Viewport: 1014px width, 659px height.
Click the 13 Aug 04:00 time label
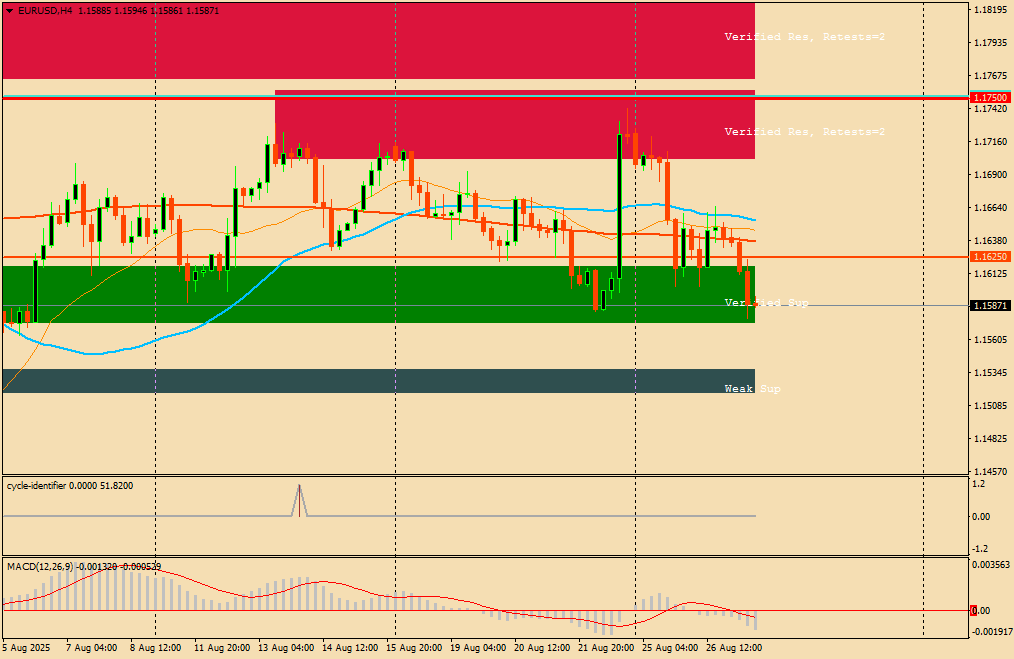(x=286, y=647)
